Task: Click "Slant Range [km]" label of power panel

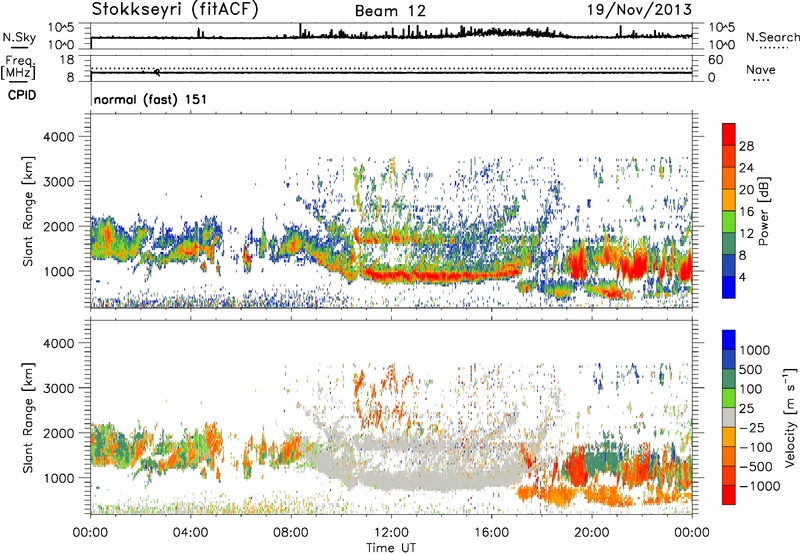Action: pyautogui.click(x=28, y=211)
